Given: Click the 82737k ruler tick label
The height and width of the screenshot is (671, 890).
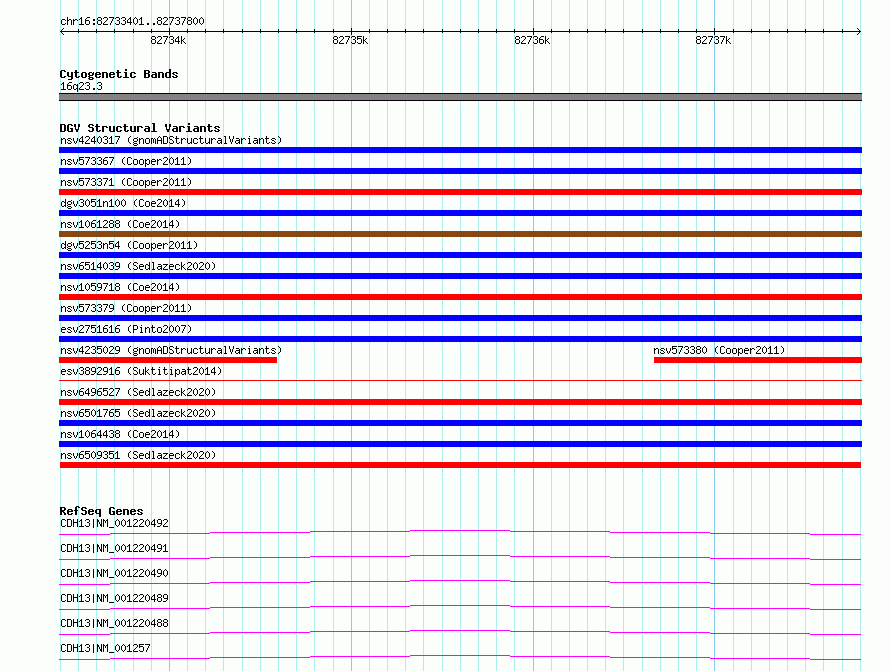Looking at the screenshot, I should pos(713,40).
